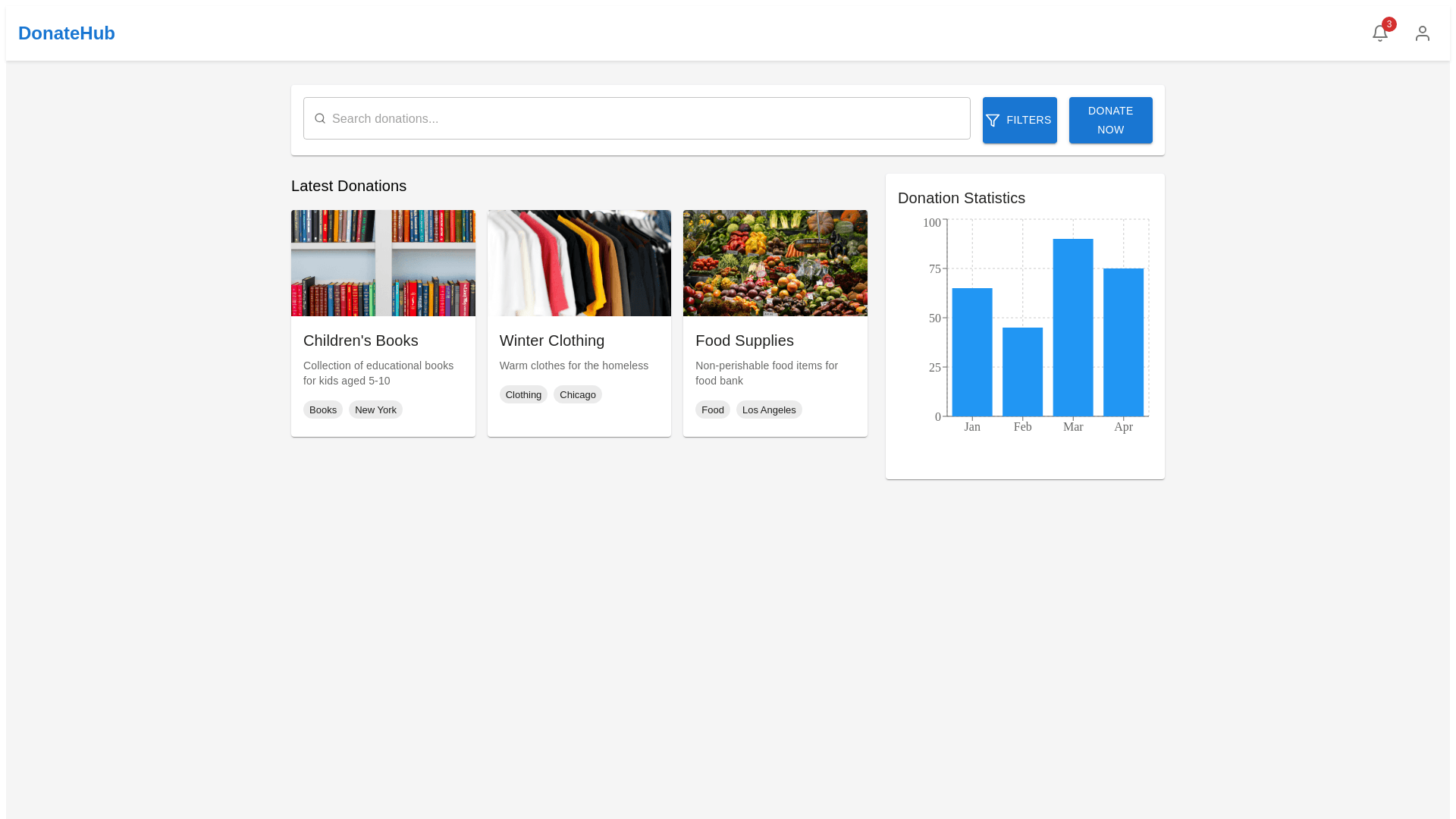
Task: Click the March bar in statistics chart
Action: coord(1072,328)
